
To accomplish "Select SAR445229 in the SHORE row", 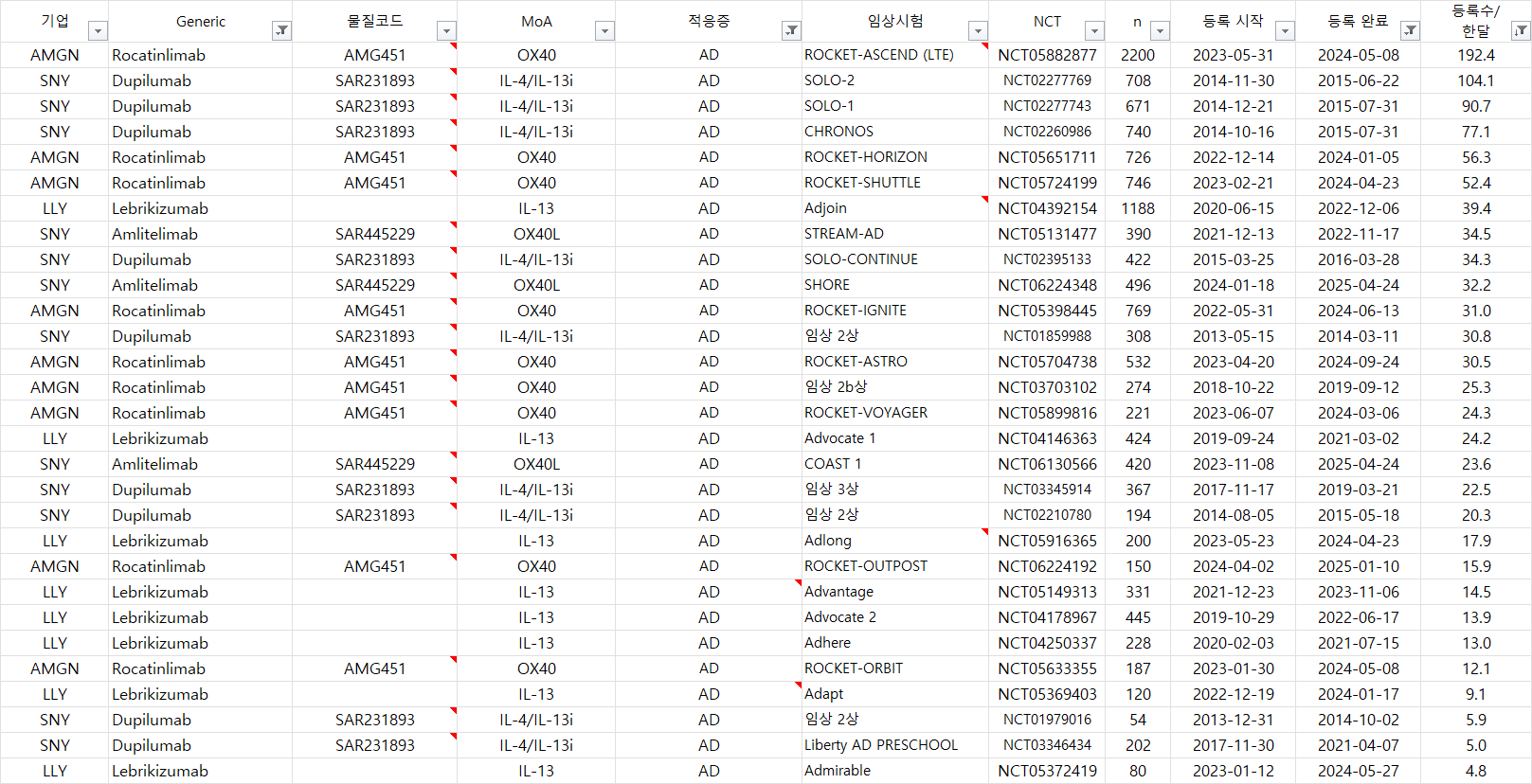I will 375,285.
